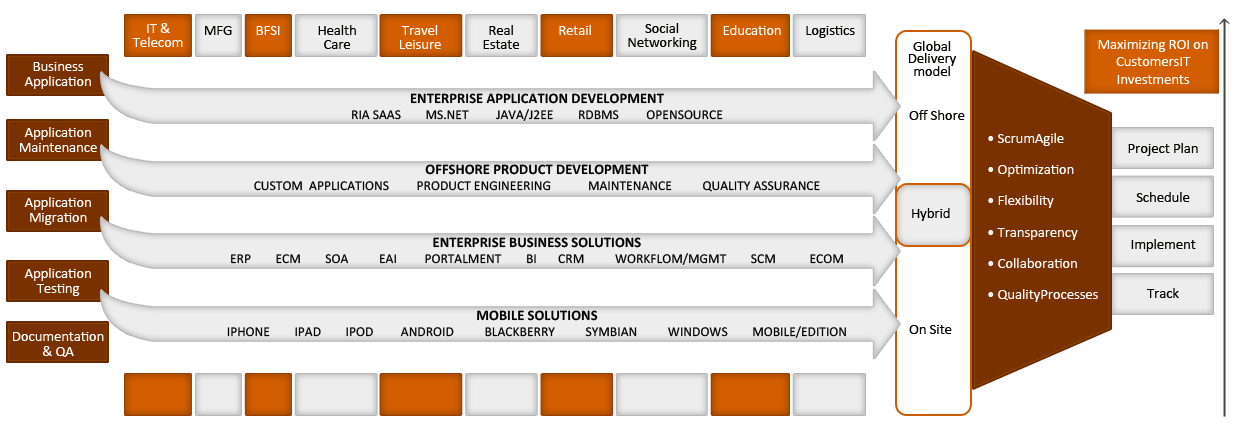Select the MS.NET label
Viewport: 1234px width, 432px height.
point(449,115)
